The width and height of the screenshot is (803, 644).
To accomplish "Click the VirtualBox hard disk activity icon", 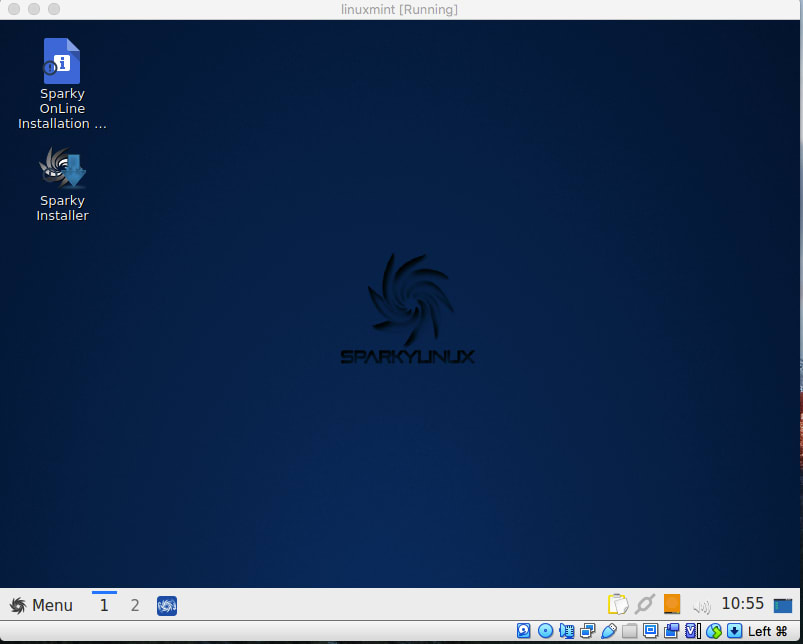I will [x=523, y=631].
